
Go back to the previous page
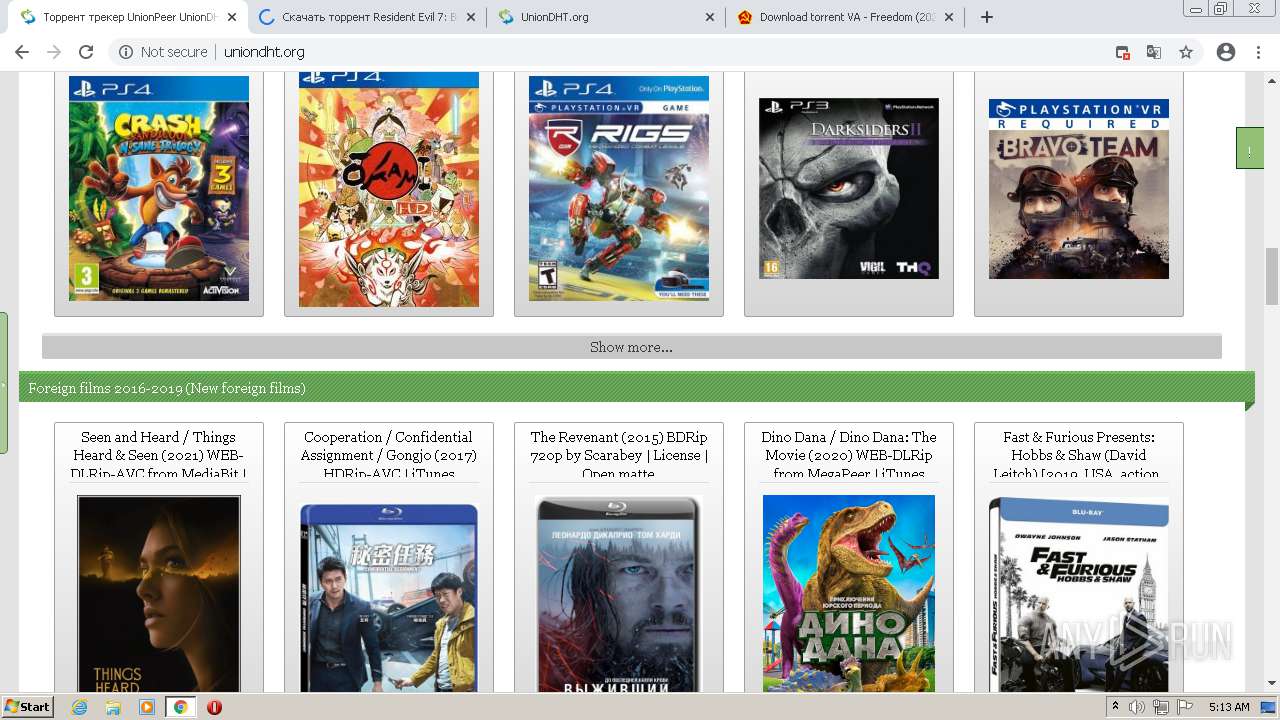(22, 52)
